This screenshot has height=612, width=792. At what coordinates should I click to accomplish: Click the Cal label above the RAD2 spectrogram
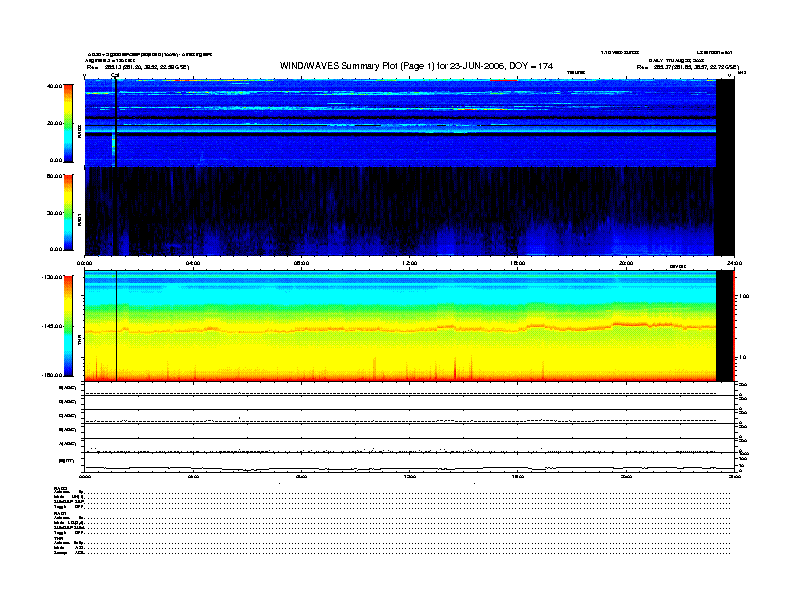tap(115, 75)
